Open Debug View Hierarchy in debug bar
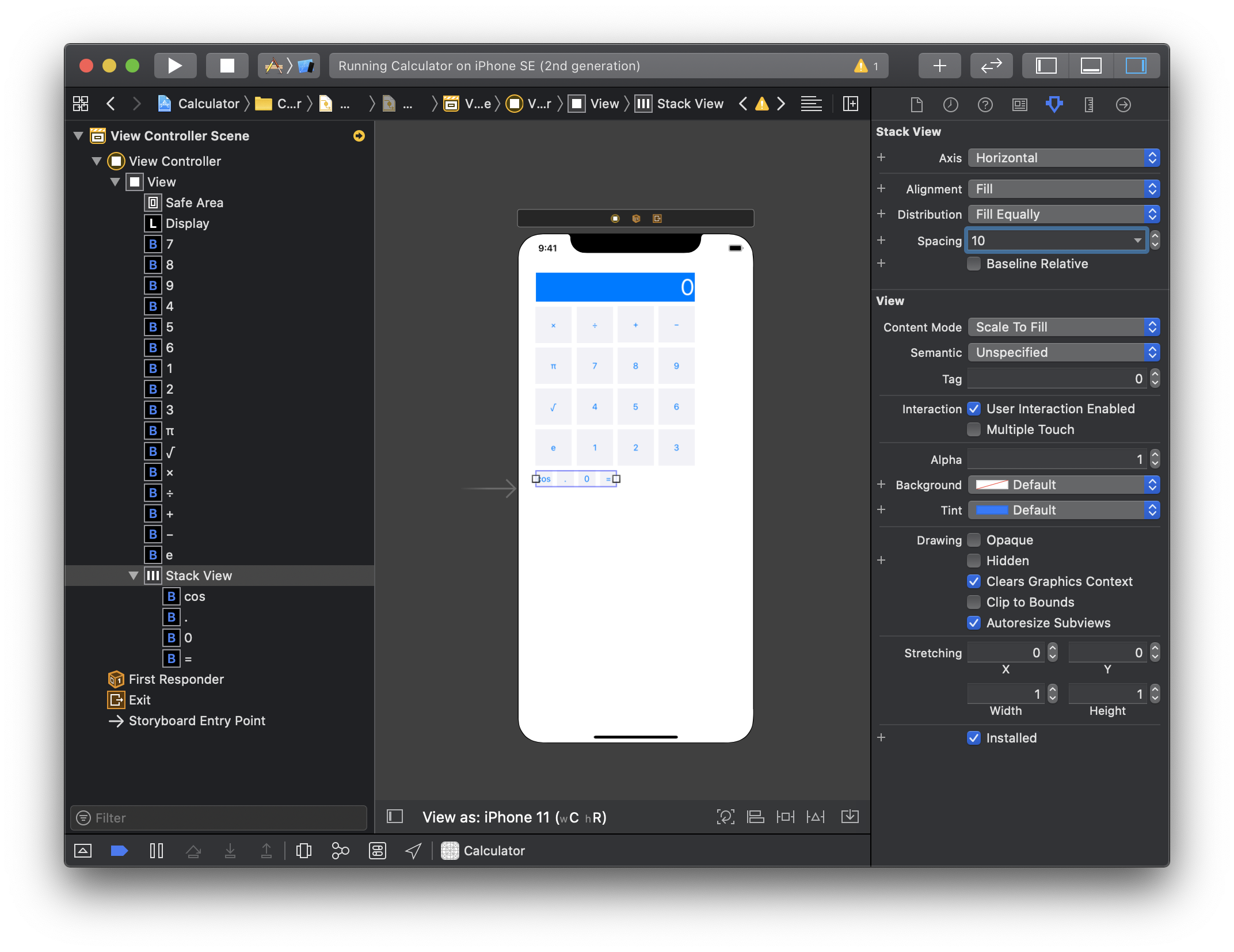 coord(303,851)
